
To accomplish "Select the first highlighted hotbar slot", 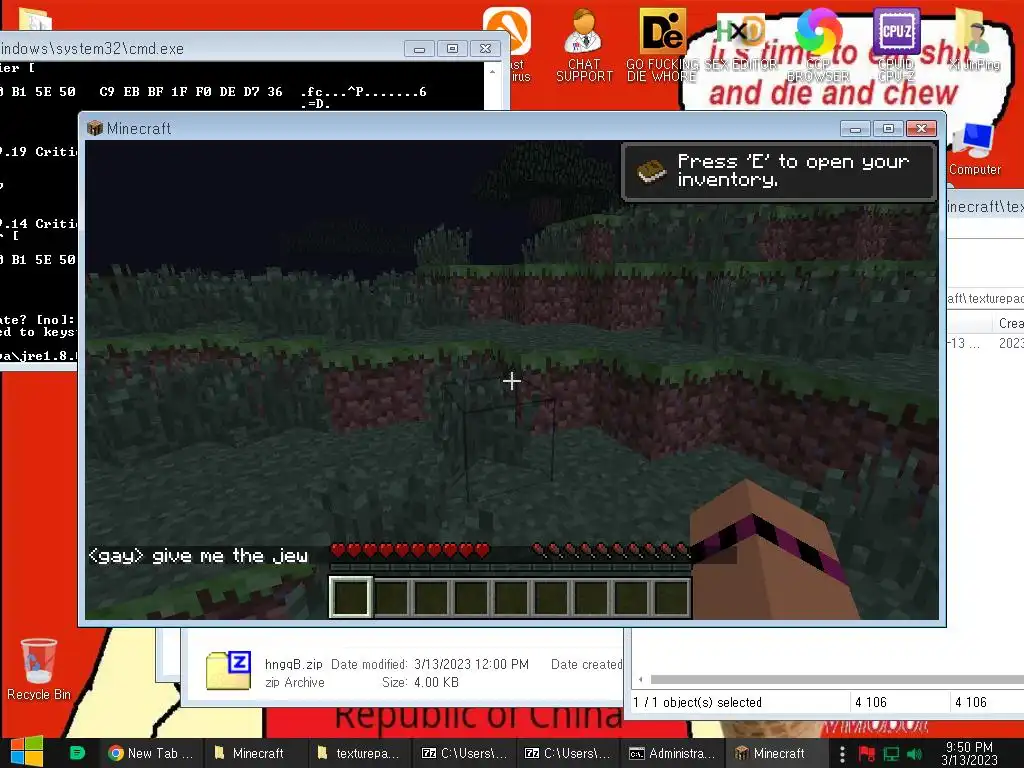I will [351, 596].
